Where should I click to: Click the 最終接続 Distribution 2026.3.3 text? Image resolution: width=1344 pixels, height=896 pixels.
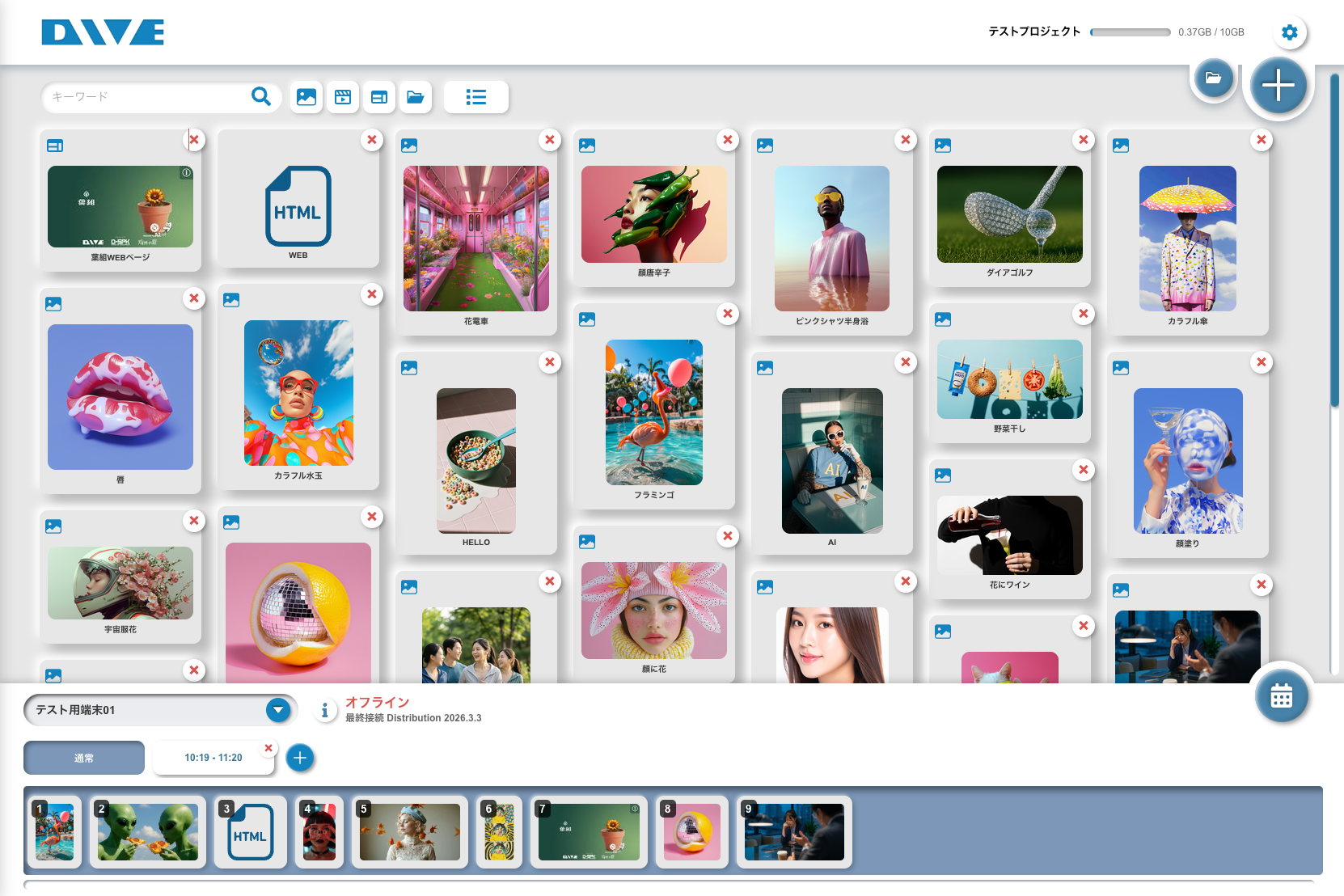413,718
